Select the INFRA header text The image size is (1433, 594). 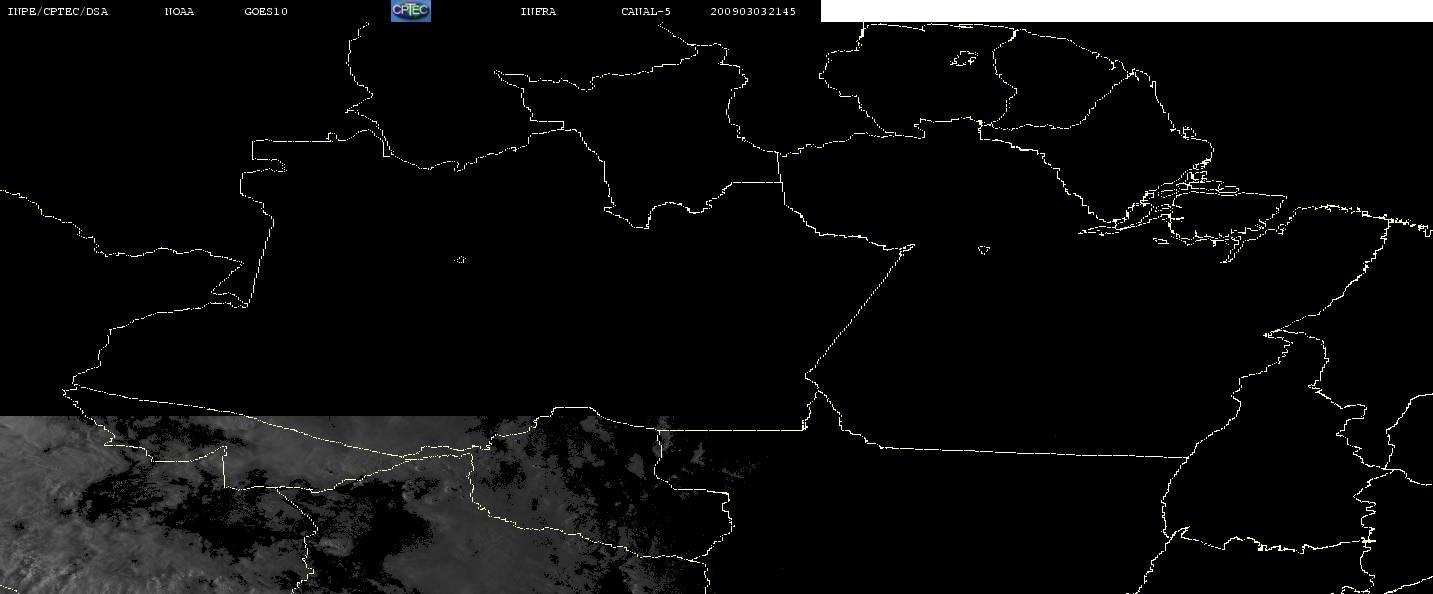coord(538,12)
